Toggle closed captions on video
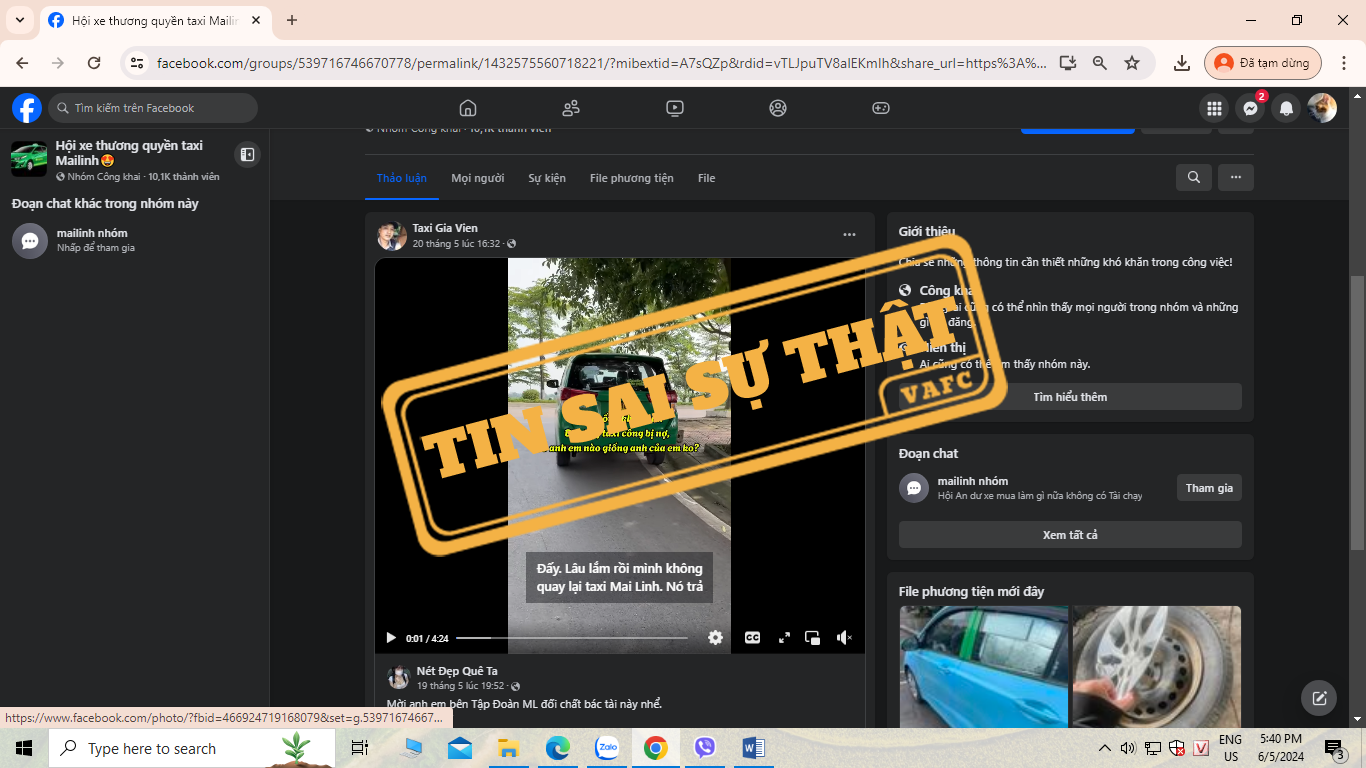 [x=752, y=638]
